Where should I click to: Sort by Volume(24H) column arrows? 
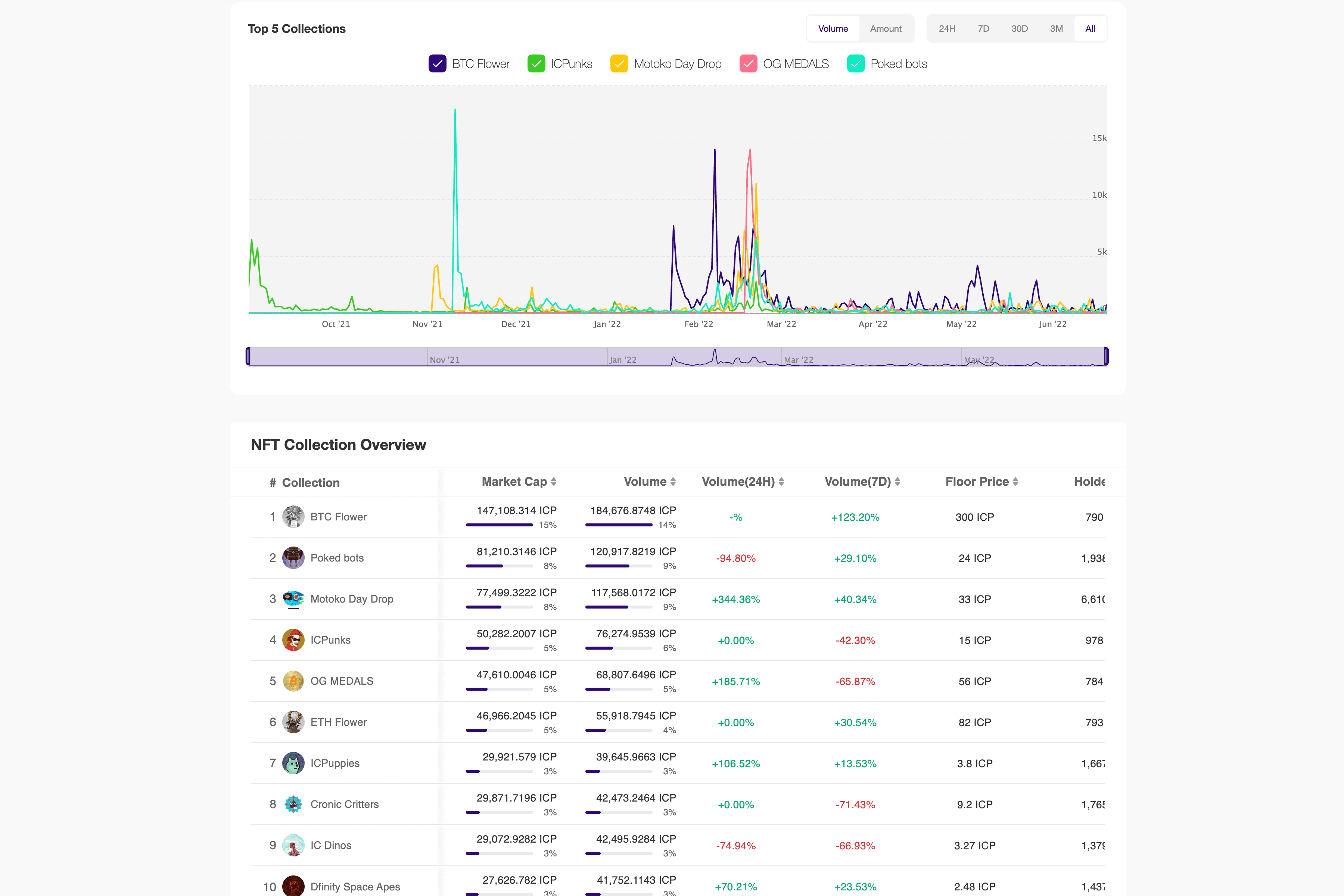coord(781,482)
